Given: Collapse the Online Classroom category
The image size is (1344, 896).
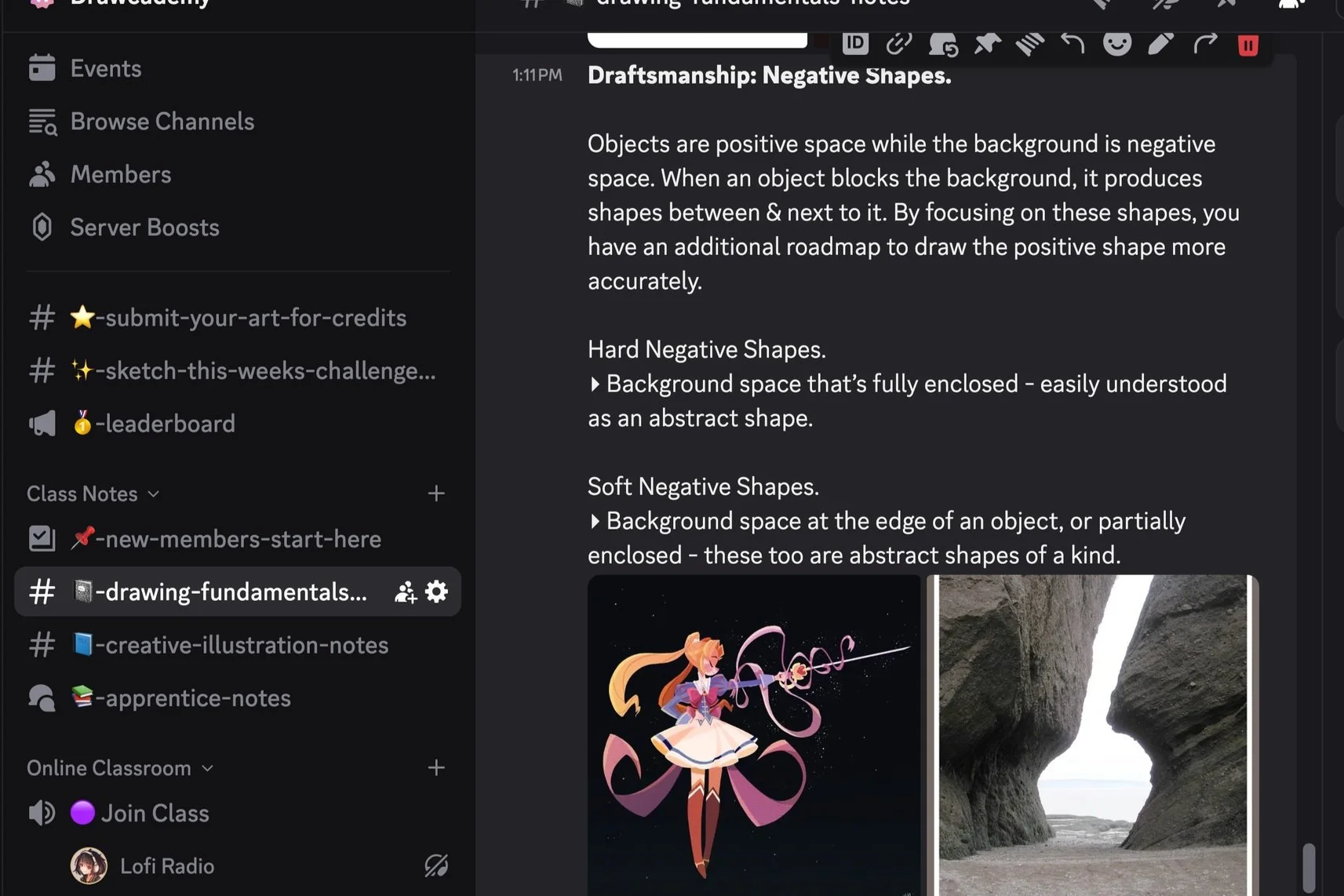Looking at the screenshot, I should pyautogui.click(x=120, y=768).
